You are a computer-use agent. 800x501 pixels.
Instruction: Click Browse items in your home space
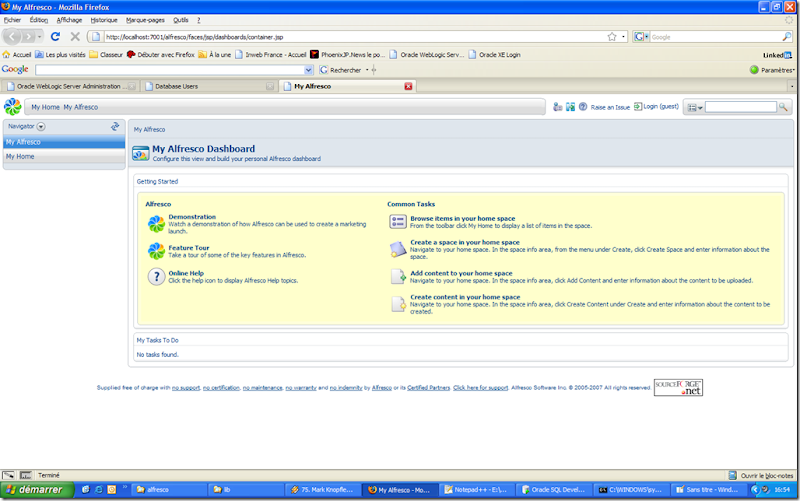coord(462,218)
